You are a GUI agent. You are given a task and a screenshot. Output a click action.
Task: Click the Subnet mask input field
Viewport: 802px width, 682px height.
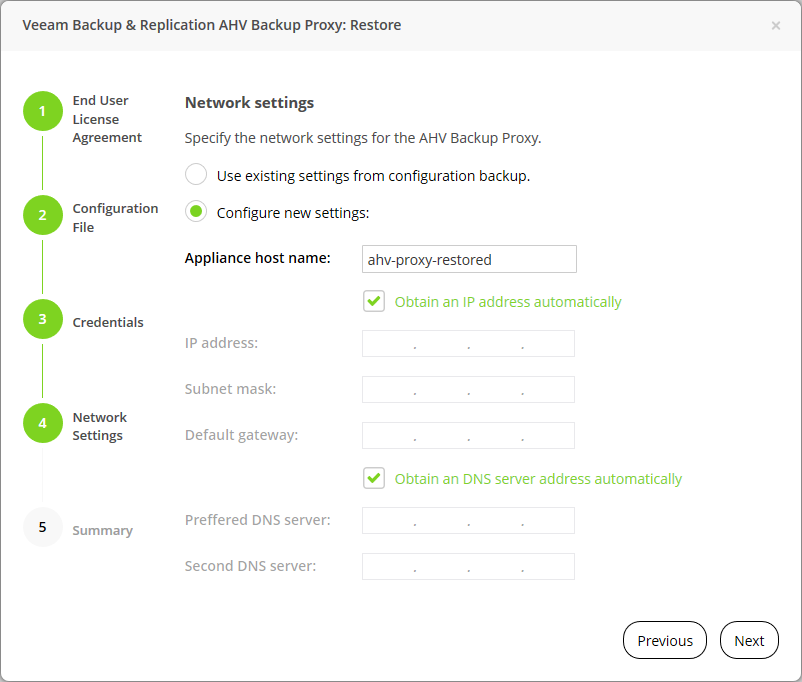[468, 390]
